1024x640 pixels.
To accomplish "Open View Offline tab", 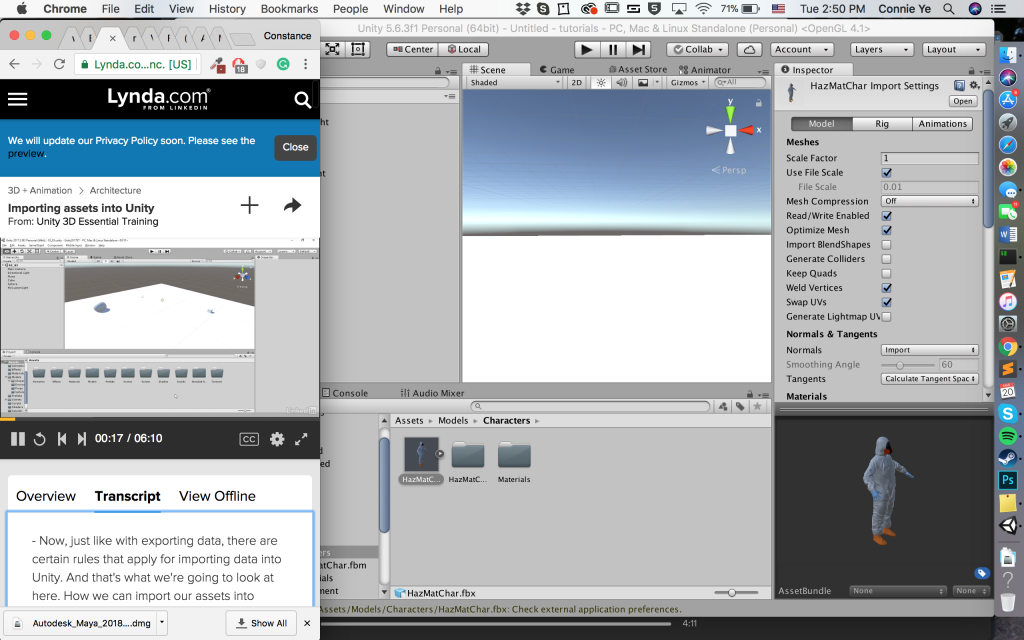I will click(217, 496).
